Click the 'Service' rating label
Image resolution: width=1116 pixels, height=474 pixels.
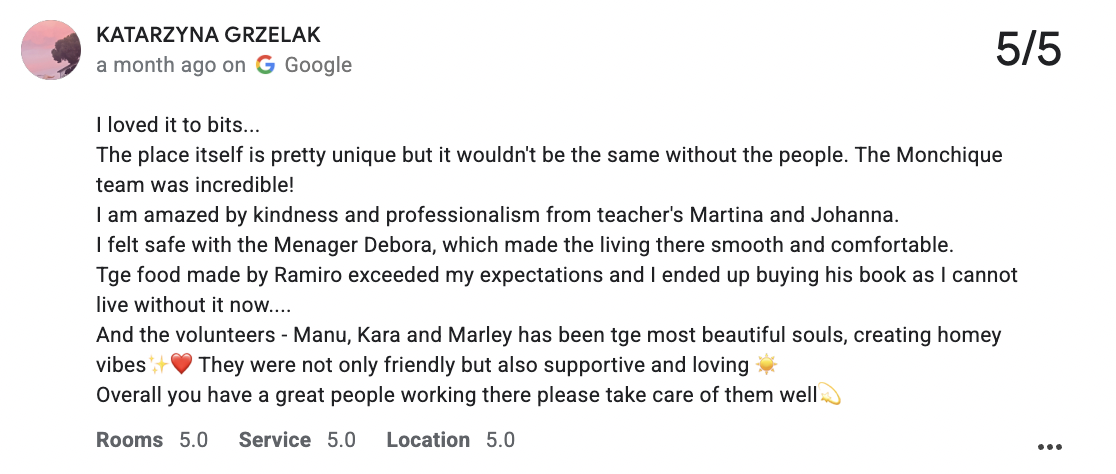click(275, 440)
